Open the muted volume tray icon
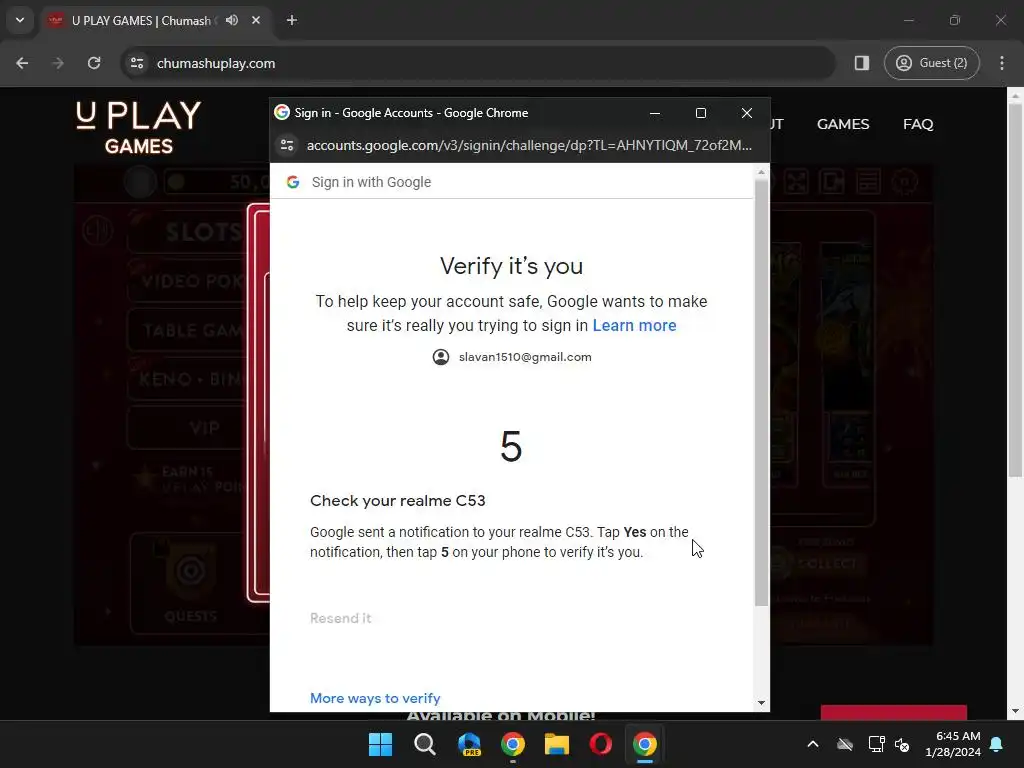The width and height of the screenshot is (1024, 768). [903, 744]
